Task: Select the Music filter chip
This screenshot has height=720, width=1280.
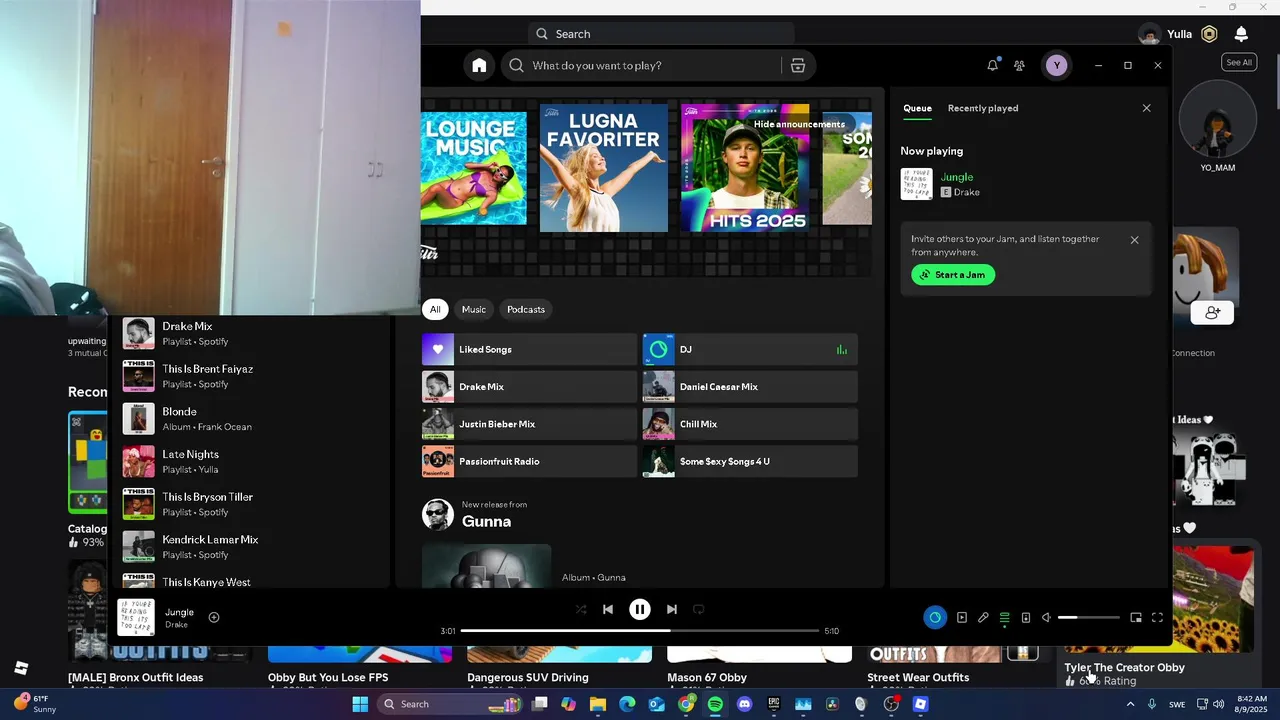Action: click(474, 309)
